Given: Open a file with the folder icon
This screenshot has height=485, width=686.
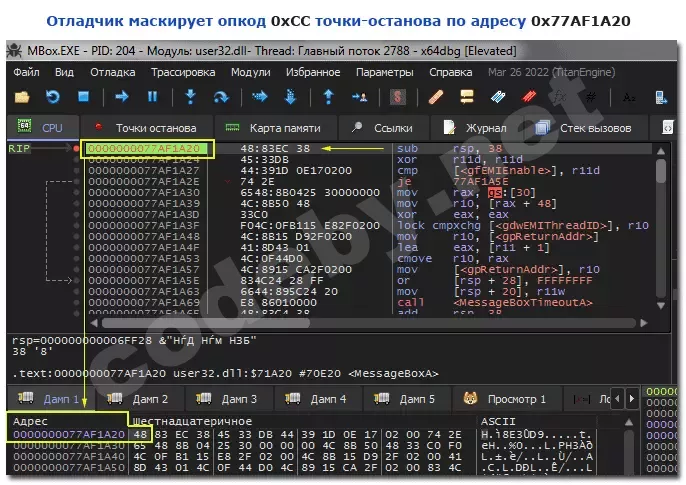Looking at the screenshot, I should click(22, 97).
